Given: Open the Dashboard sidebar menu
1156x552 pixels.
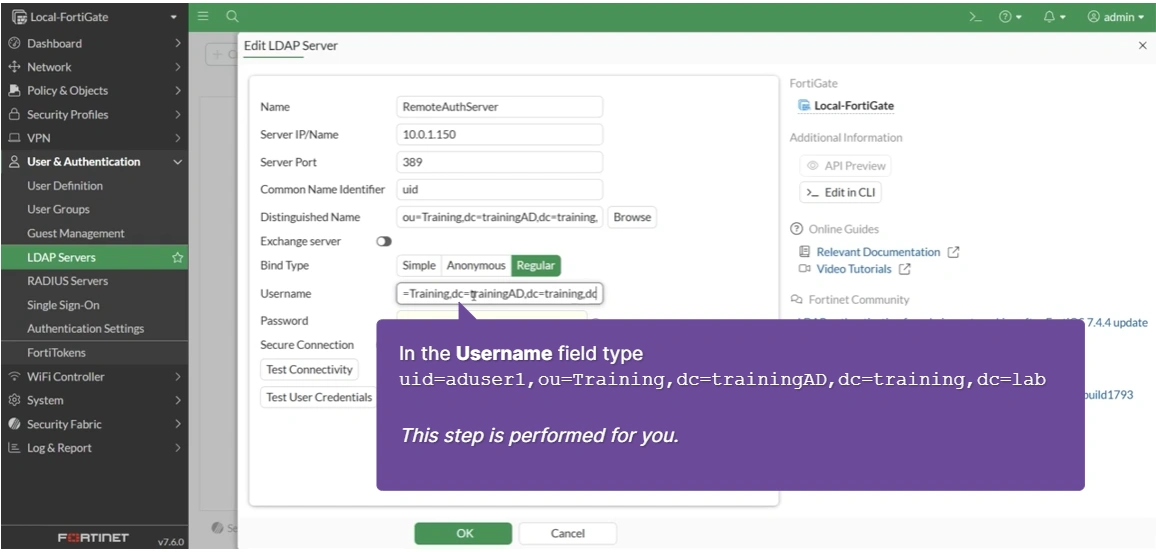Looking at the screenshot, I should coord(94,43).
